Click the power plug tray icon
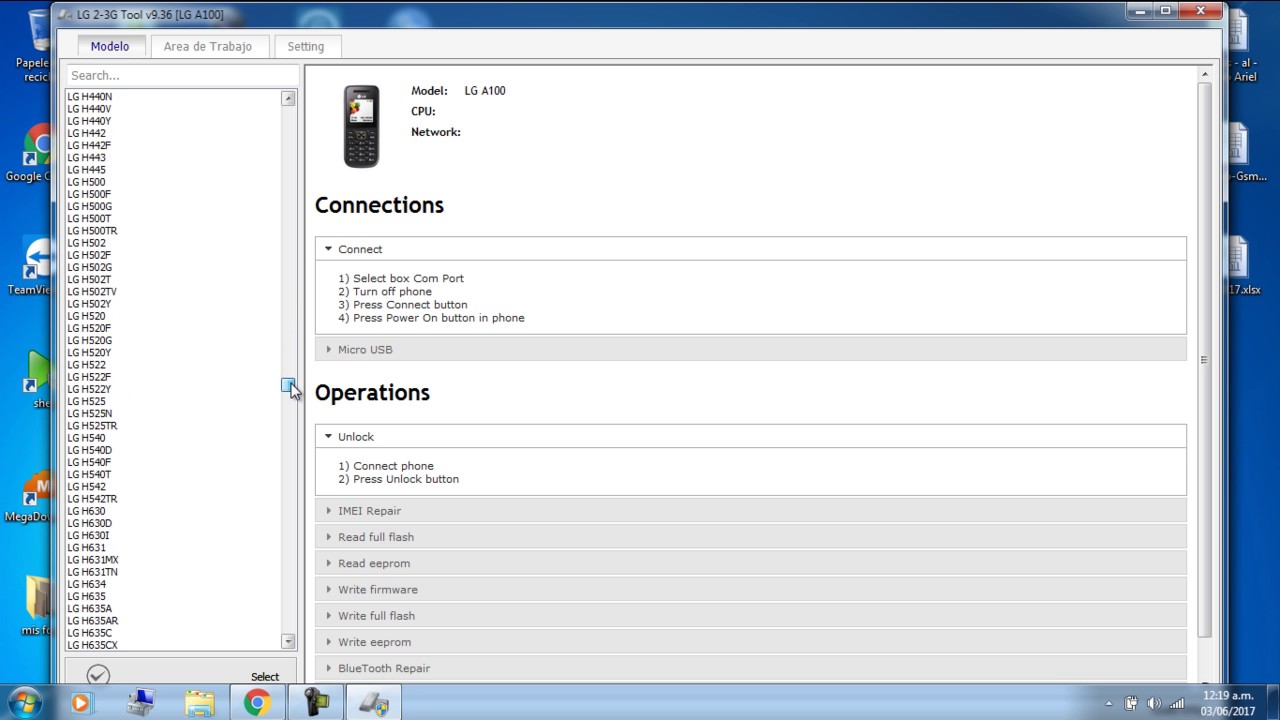1280x720 pixels. click(x=1131, y=704)
